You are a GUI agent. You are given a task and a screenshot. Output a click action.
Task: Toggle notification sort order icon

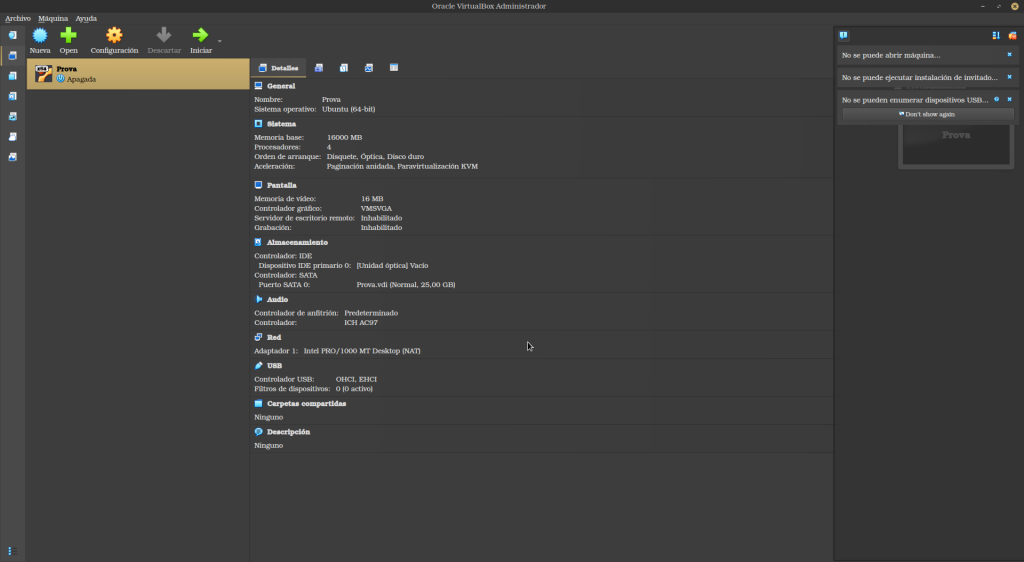tap(995, 35)
